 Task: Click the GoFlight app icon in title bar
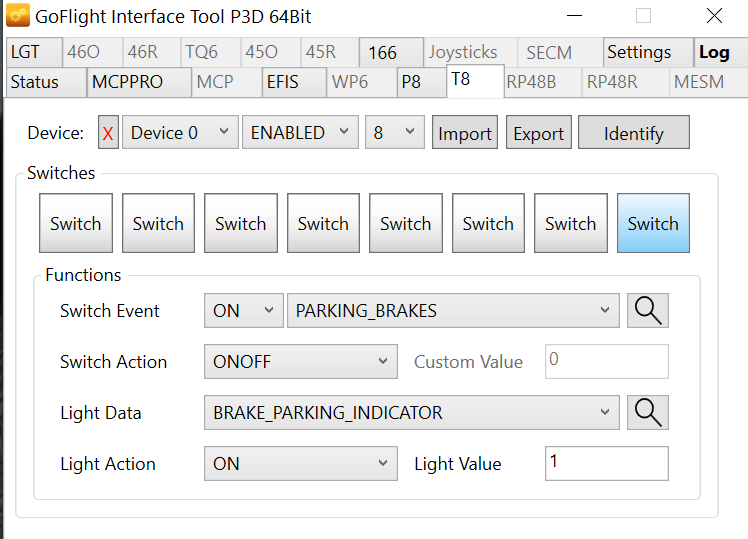pyautogui.click(x=18, y=16)
